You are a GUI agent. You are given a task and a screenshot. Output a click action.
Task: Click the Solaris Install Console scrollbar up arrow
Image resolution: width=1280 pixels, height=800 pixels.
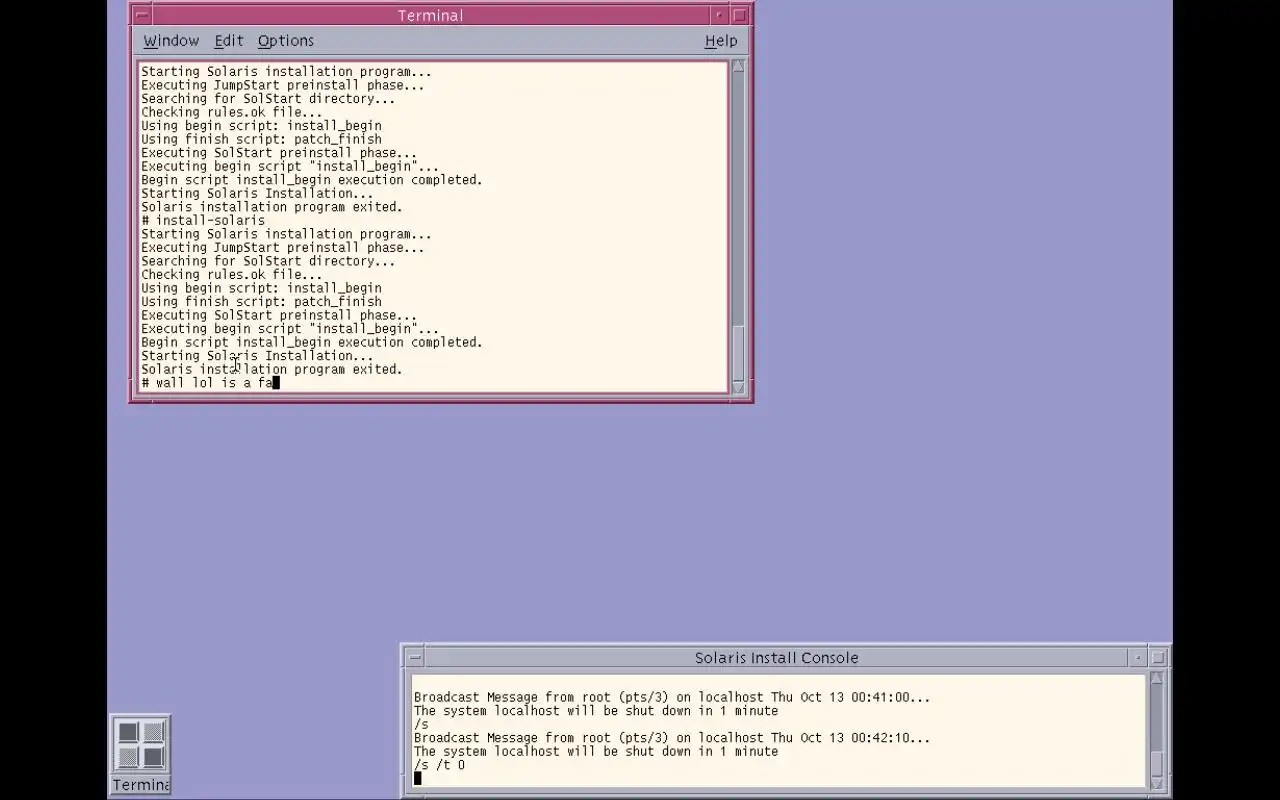pyautogui.click(x=1157, y=678)
